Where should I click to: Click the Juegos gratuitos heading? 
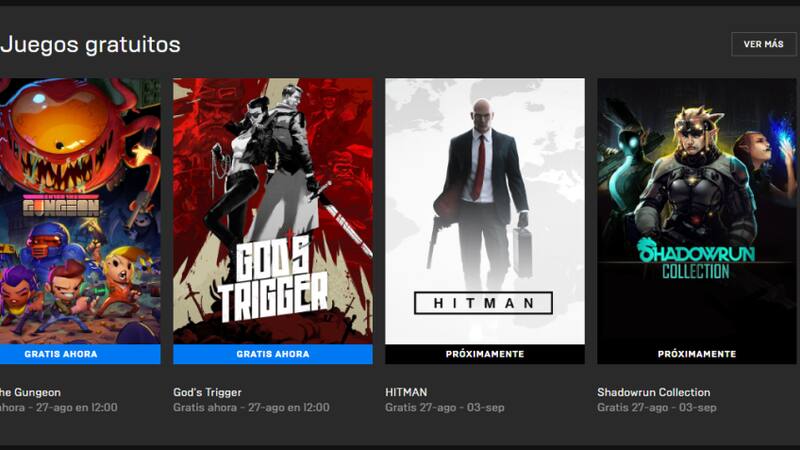tap(90, 44)
